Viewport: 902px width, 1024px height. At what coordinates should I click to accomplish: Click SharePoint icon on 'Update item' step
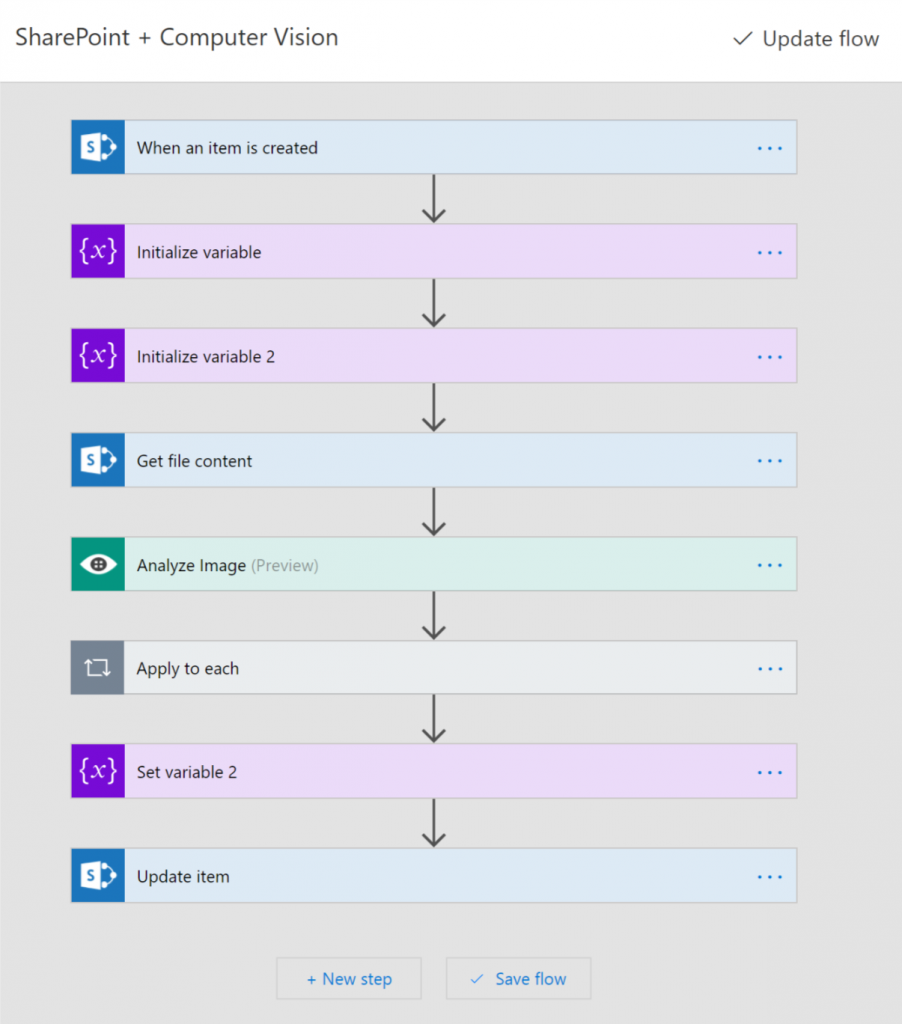pos(98,876)
